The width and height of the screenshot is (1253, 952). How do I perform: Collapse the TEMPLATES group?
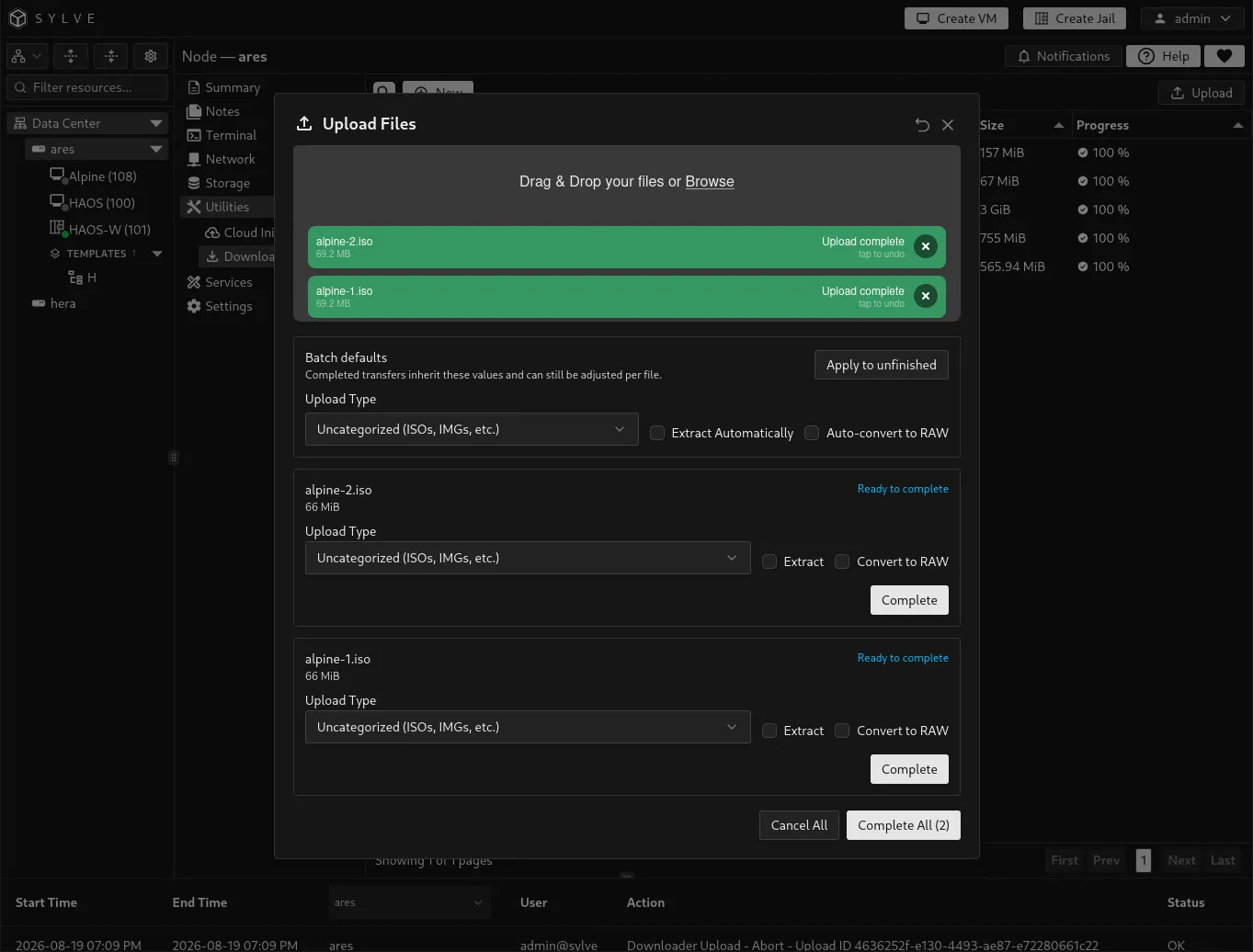tap(157, 254)
